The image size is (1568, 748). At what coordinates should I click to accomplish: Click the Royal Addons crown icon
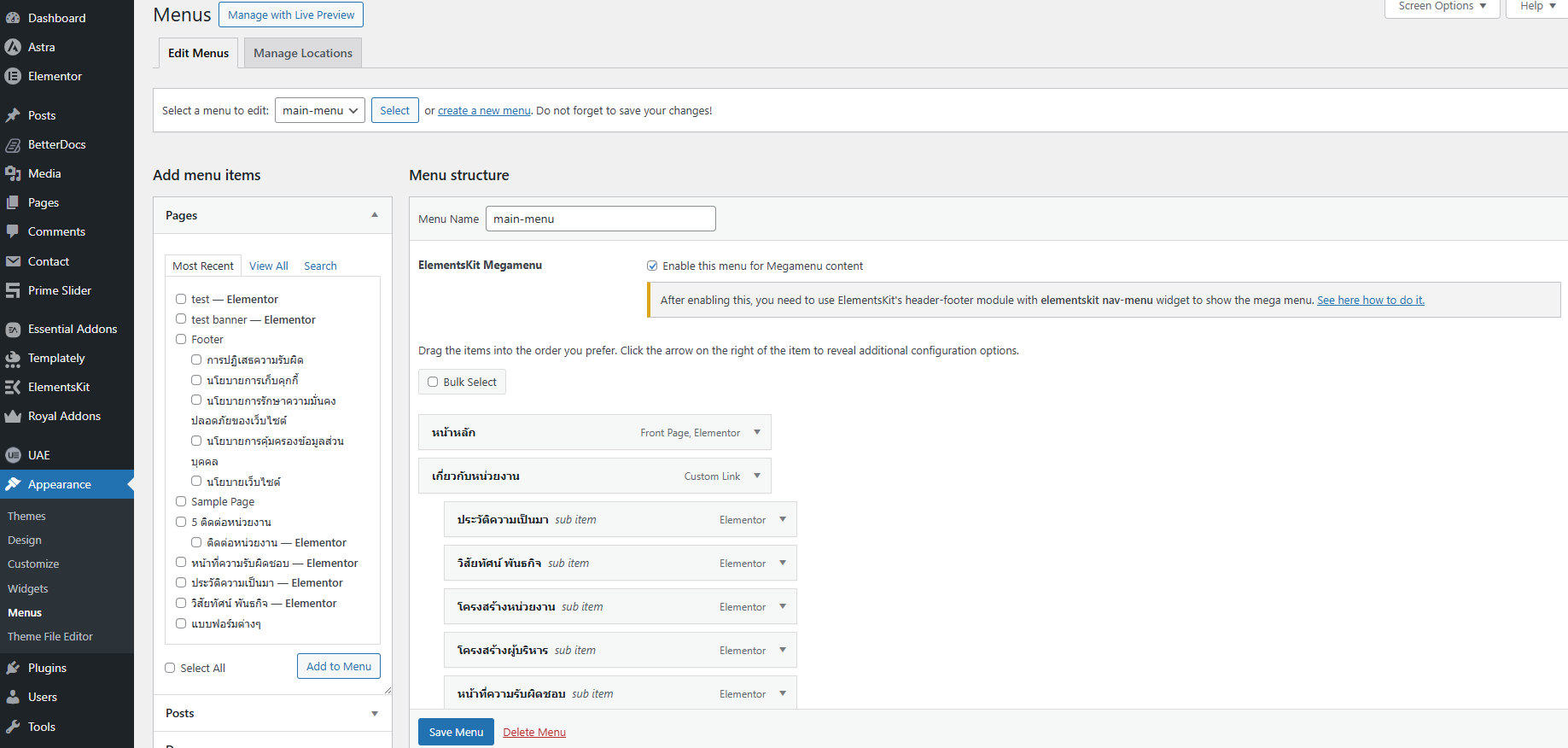[13, 416]
